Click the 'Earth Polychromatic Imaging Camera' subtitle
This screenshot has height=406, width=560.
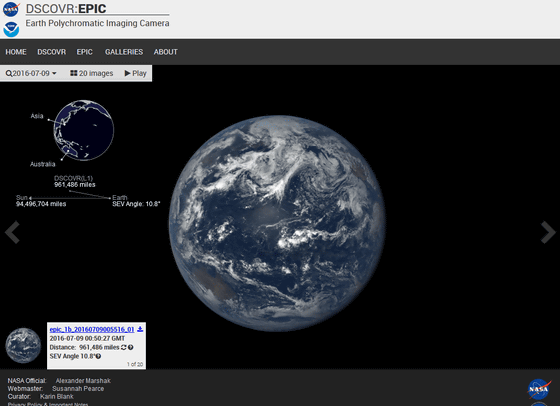[98, 24]
